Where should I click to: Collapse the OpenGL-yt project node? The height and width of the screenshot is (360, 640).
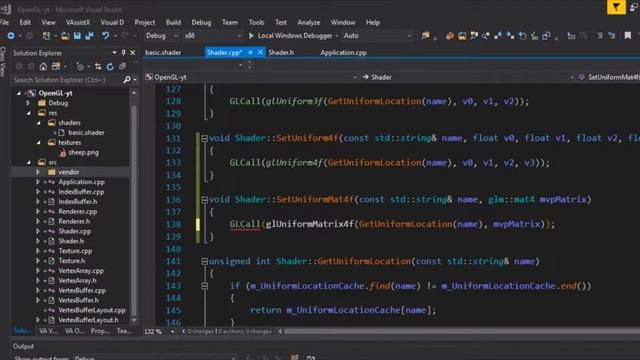click(x=19, y=93)
